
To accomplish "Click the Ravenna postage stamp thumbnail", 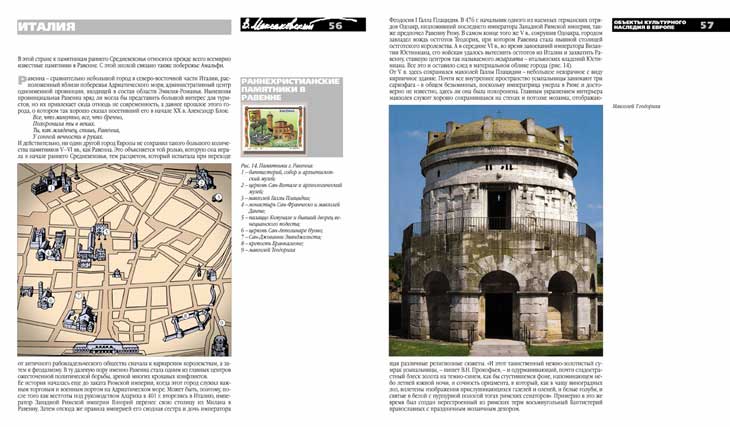I will coord(274,129).
